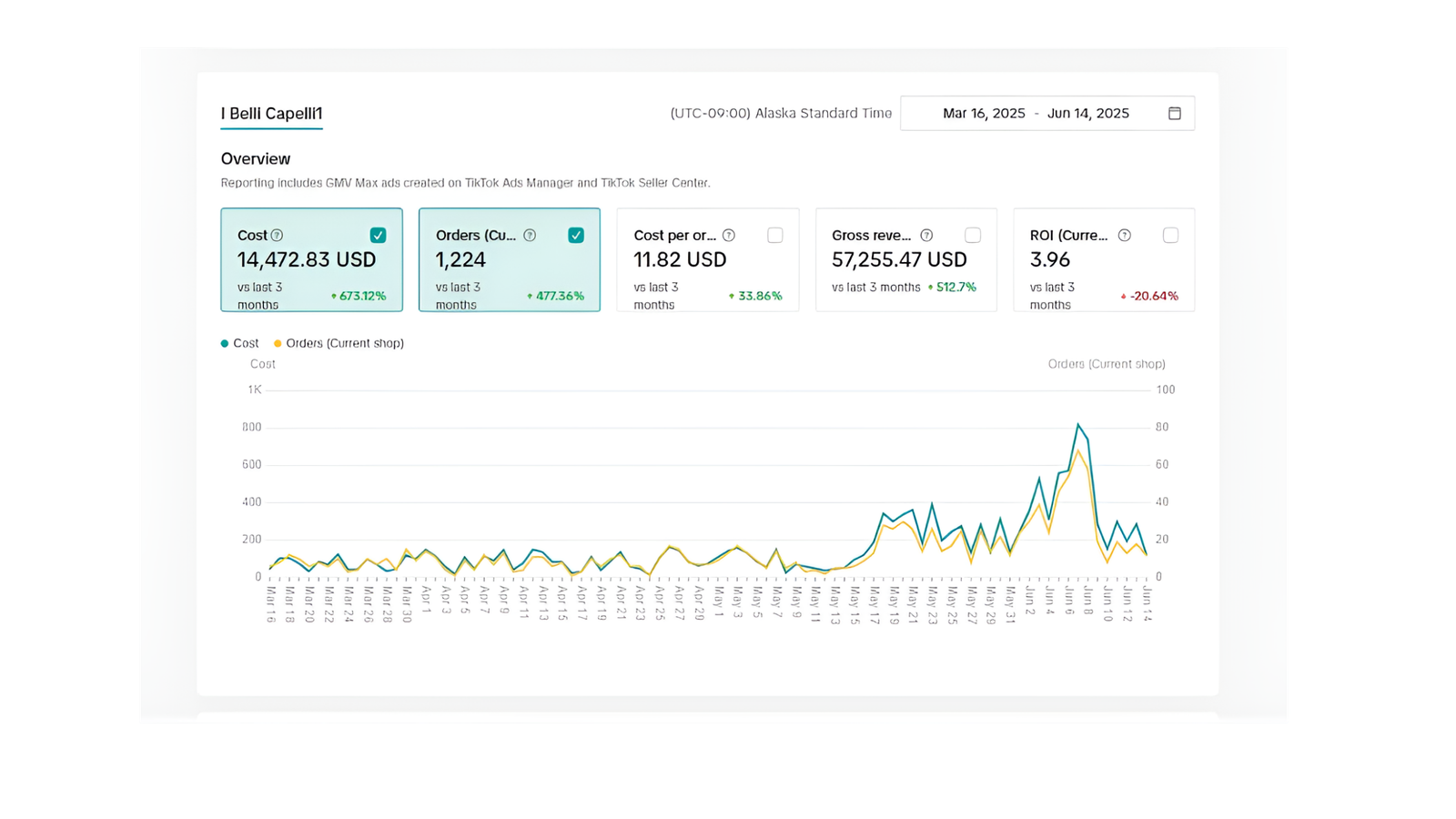Click the yellow Orders legend dot
Image resolution: width=1456 pixels, height=819 pixels.
click(x=278, y=344)
